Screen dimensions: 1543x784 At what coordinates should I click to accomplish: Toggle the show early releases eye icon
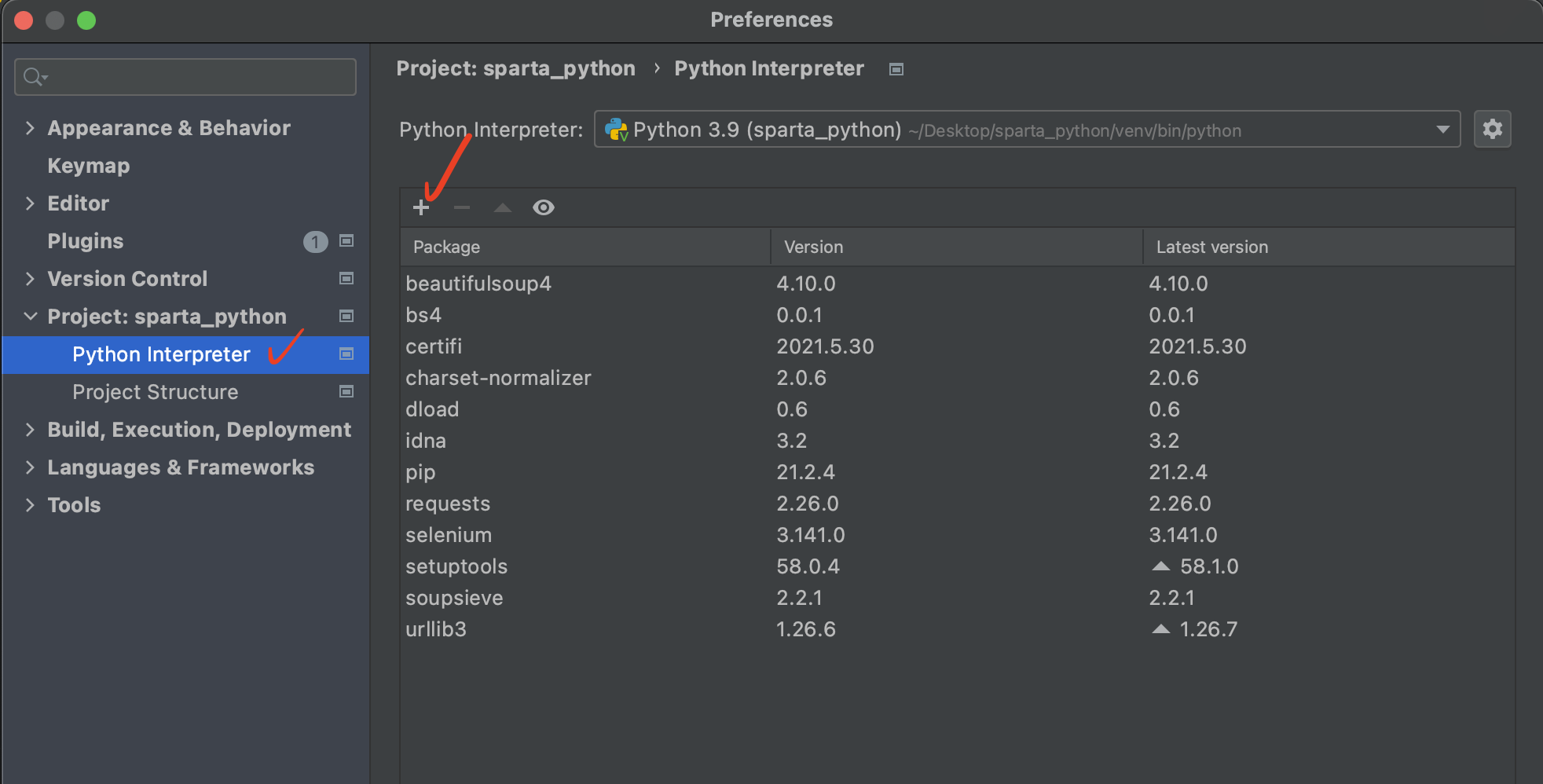(544, 207)
